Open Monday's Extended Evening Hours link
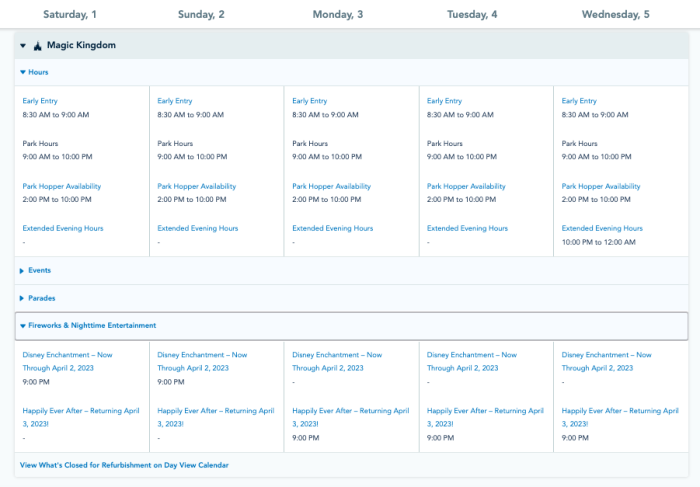 pyautogui.click(x=332, y=228)
